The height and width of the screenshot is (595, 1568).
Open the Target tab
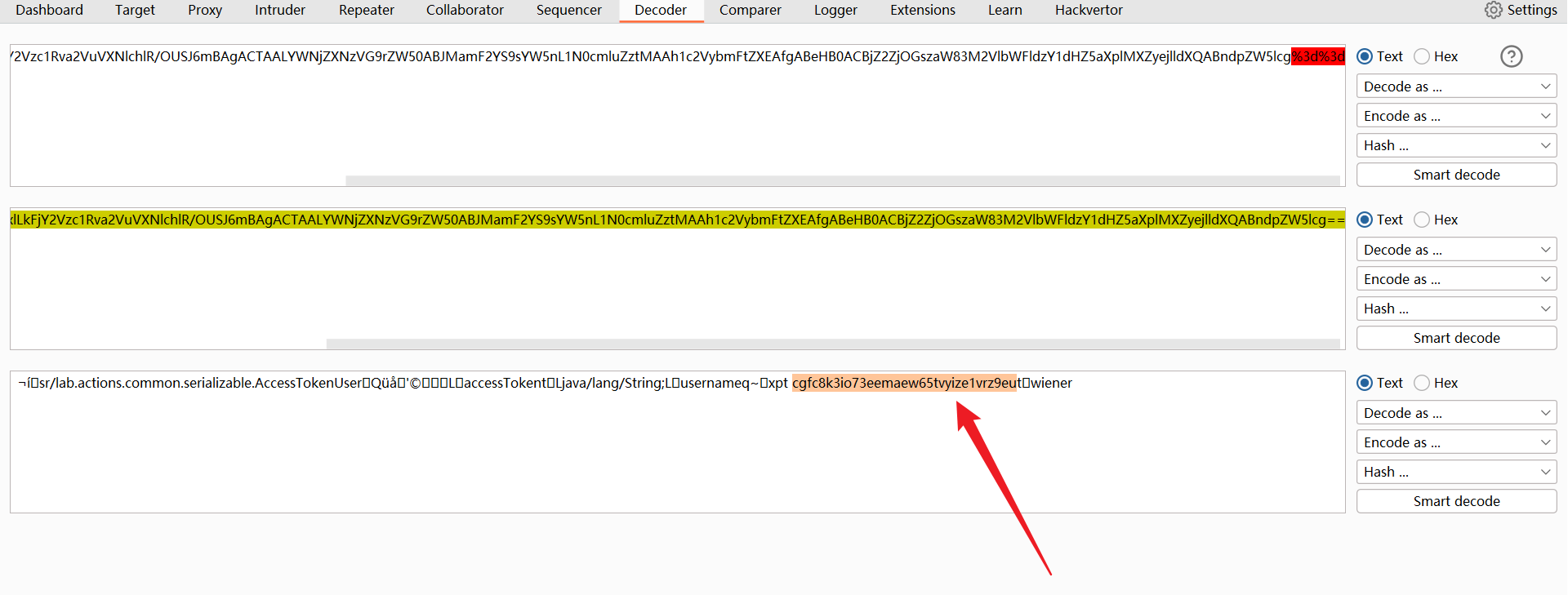[x=135, y=10]
